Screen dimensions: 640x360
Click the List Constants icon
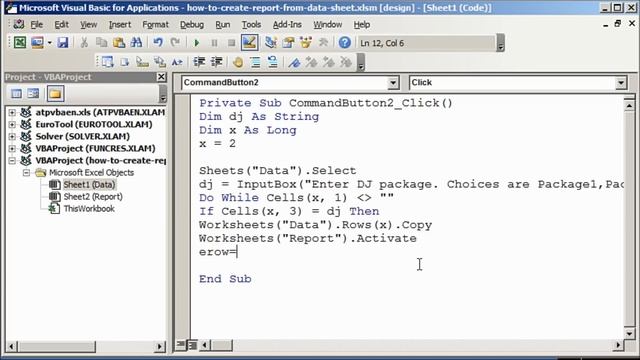click(124, 62)
